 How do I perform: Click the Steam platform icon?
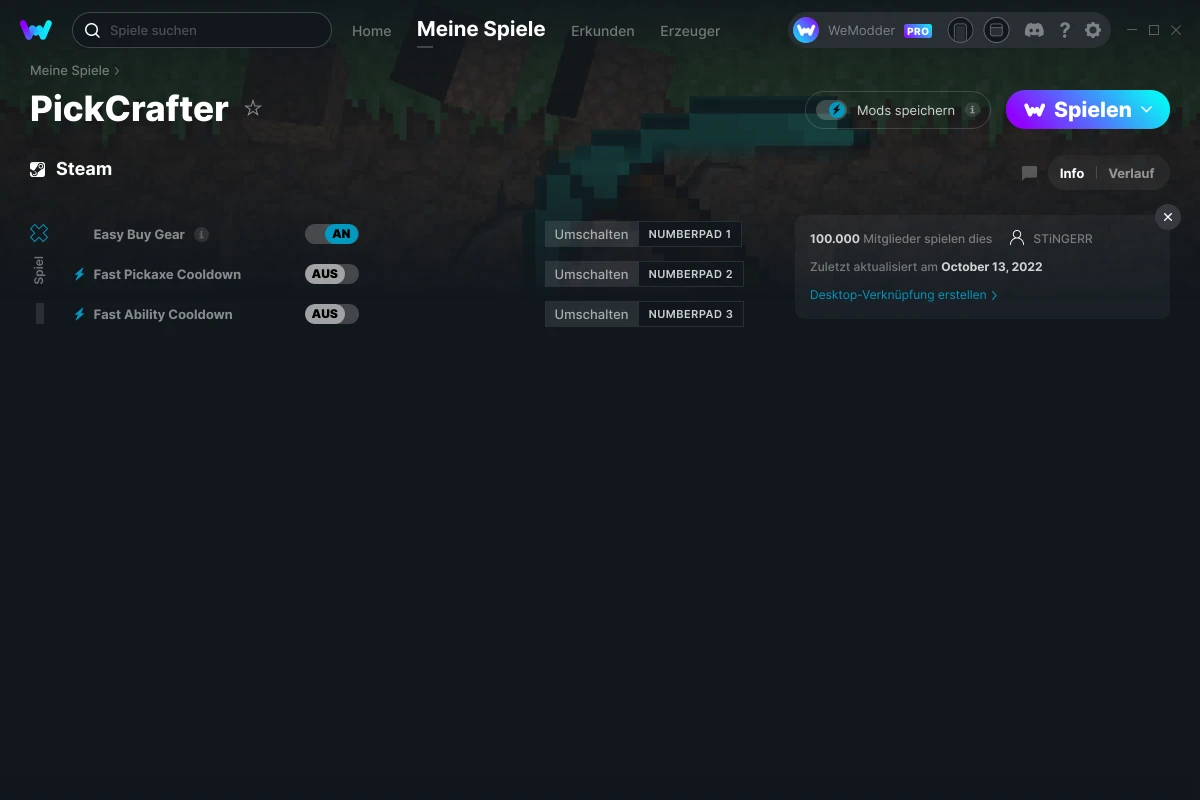coord(38,169)
